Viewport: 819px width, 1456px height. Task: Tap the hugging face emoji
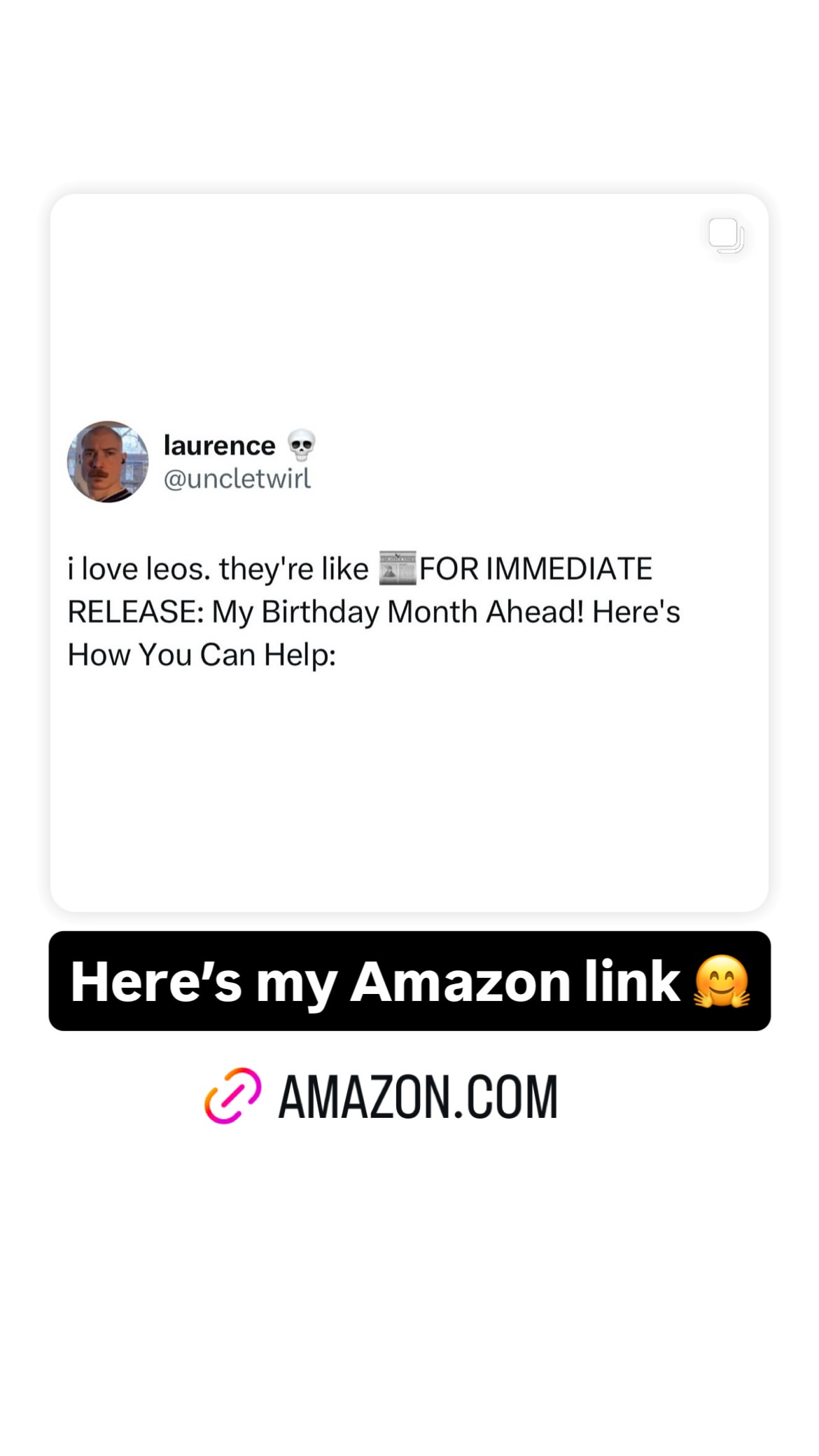tap(722, 981)
